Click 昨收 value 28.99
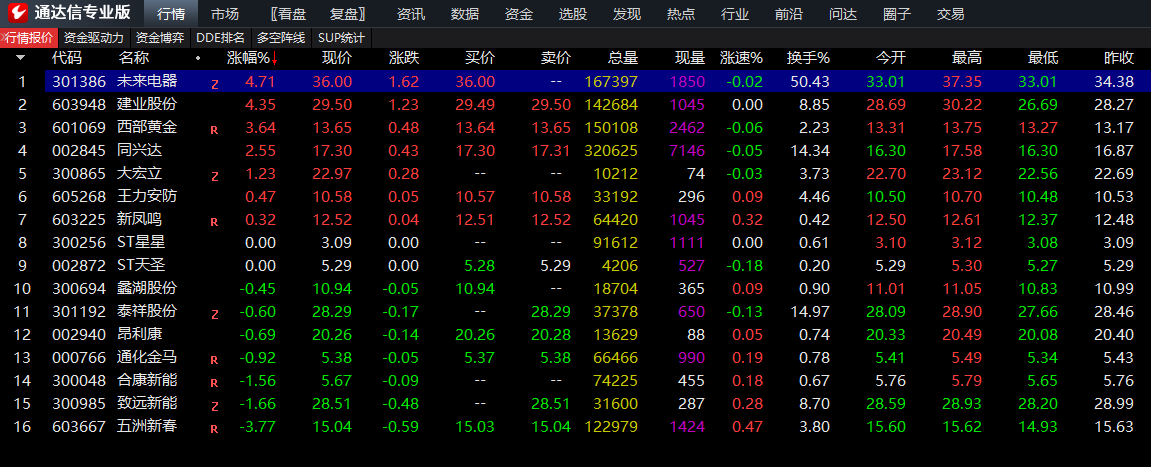 [x=1114, y=403]
